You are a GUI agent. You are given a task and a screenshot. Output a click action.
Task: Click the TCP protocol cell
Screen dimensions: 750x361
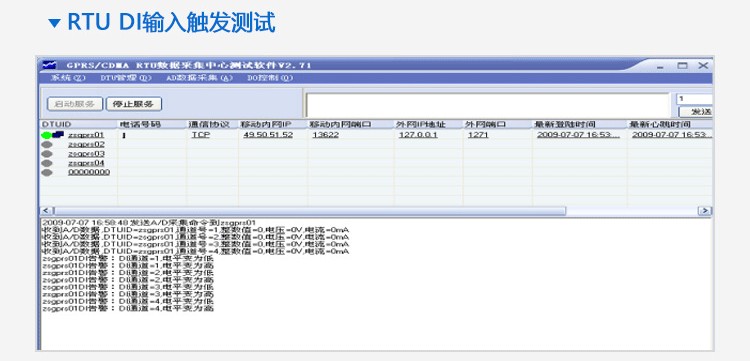(x=200, y=135)
